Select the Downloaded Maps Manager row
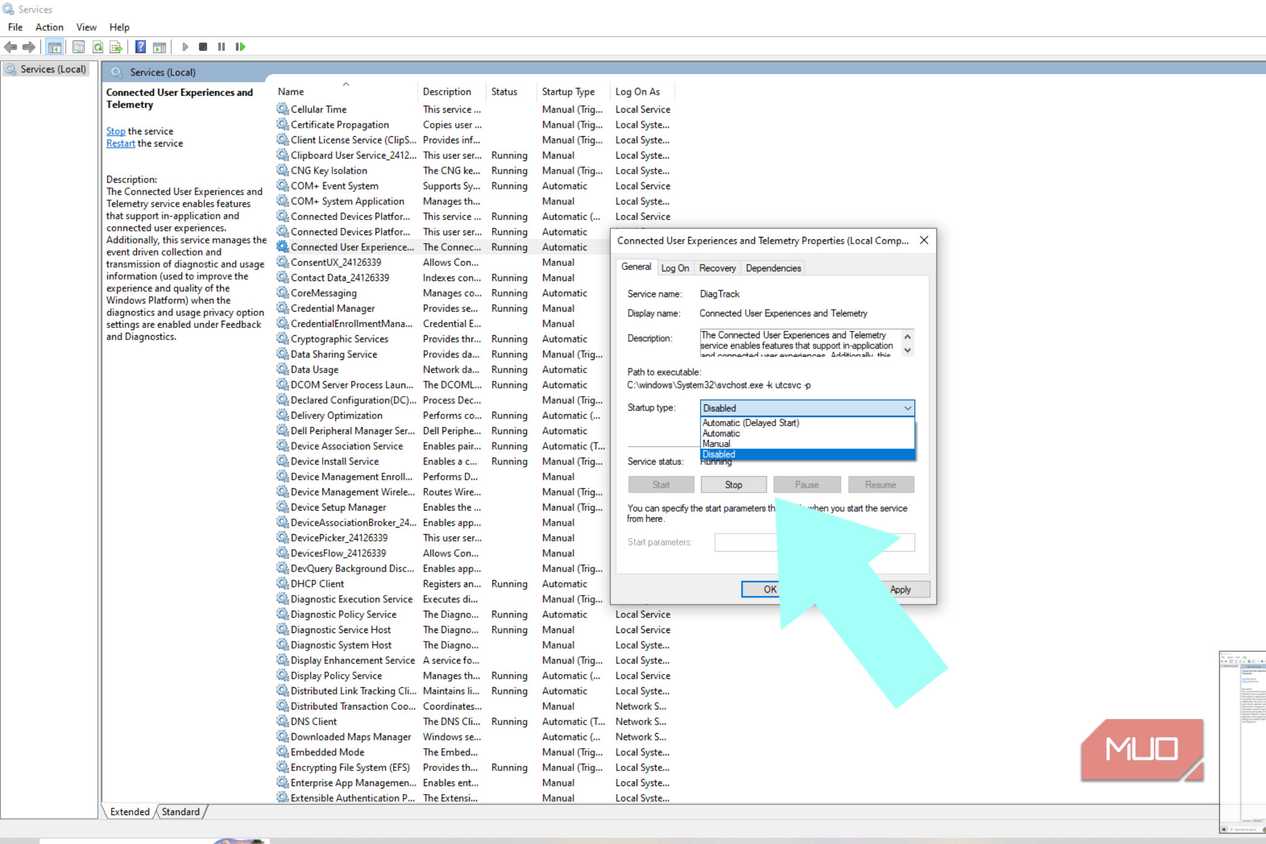 475,737
